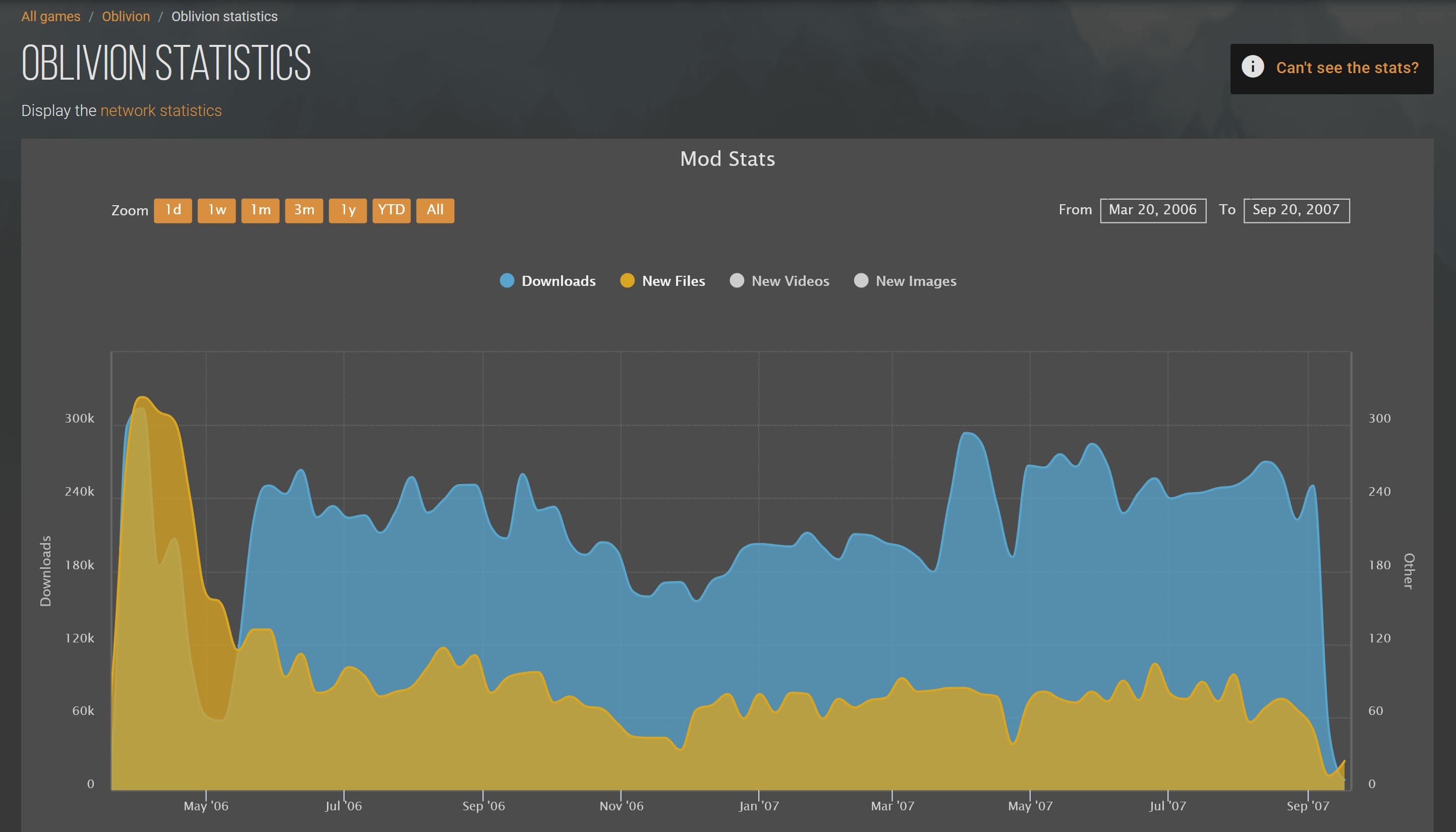The height and width of the screenshot is (832, 1456).
Task: Select the All zoom button
Action: (x=435, y=210)
